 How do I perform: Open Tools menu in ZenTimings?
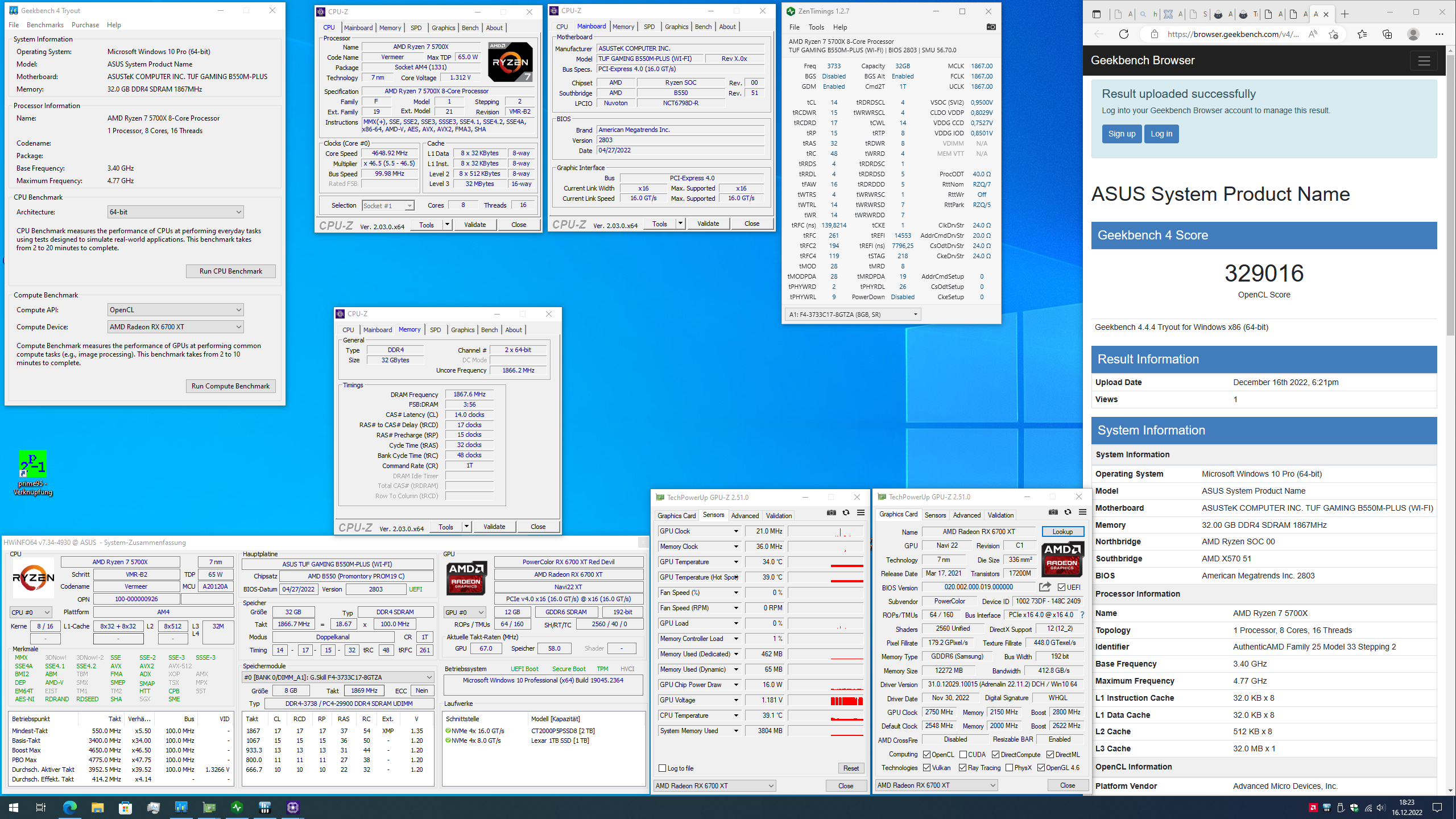(816, 27)
